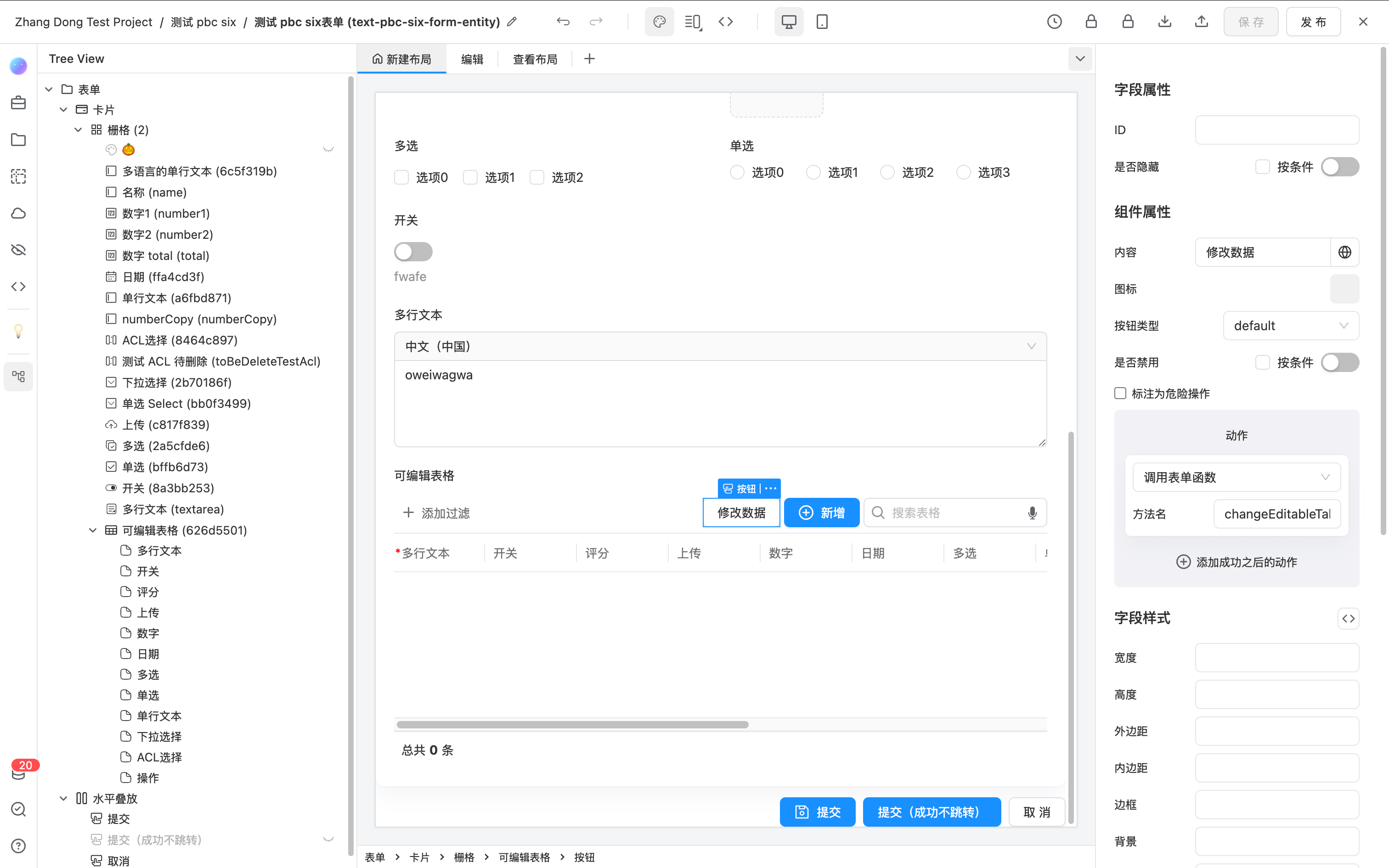Image resolution: width=1389 pixels, height=868 pixels.
Task: Add a new layout tab with plus
Action: [x=589, y=59]
